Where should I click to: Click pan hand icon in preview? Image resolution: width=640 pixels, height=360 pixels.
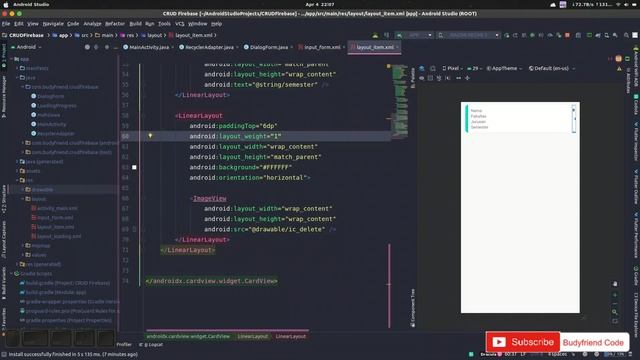[615, 284]
